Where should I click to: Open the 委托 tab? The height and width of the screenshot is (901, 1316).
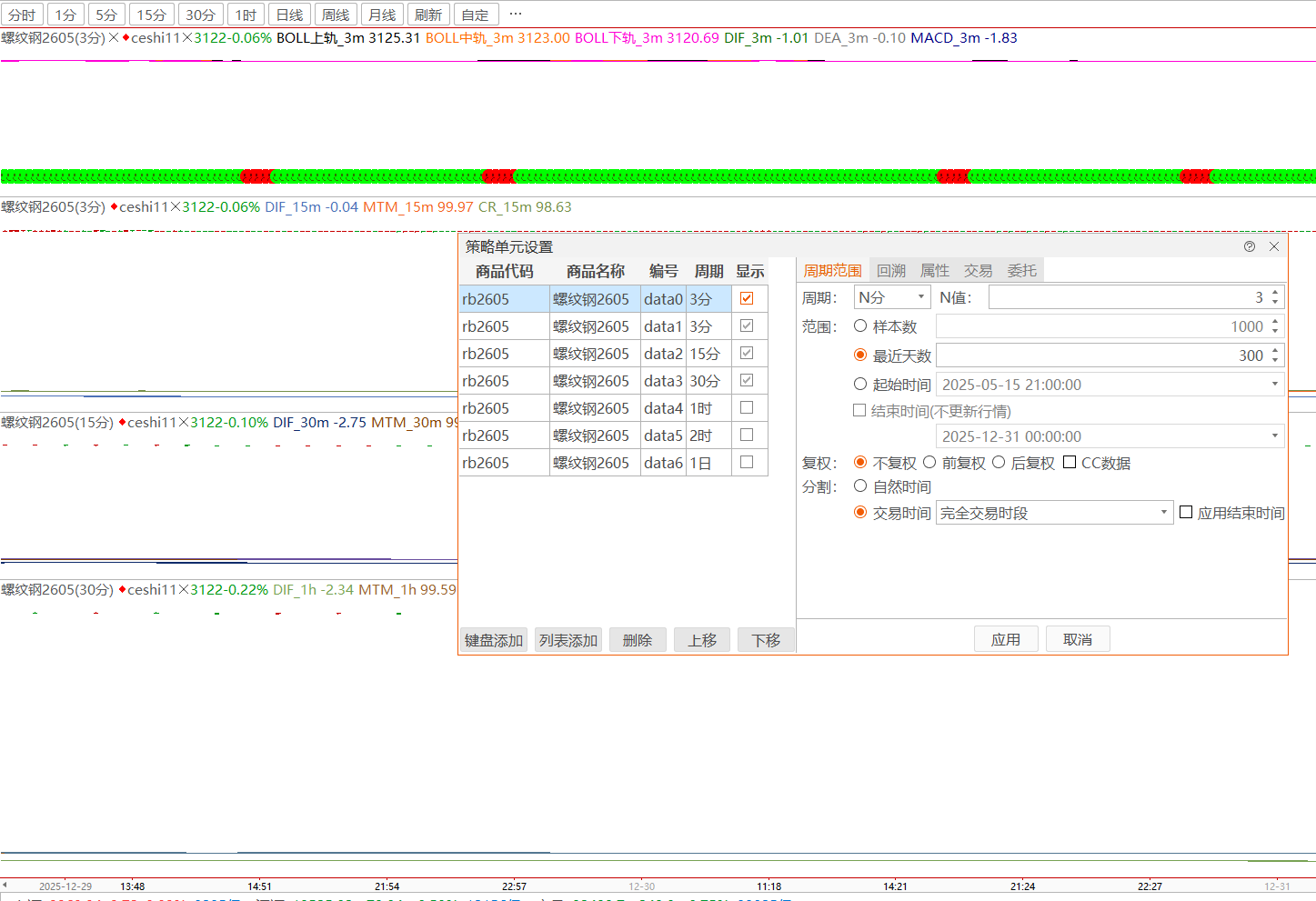coord(1021,270)
